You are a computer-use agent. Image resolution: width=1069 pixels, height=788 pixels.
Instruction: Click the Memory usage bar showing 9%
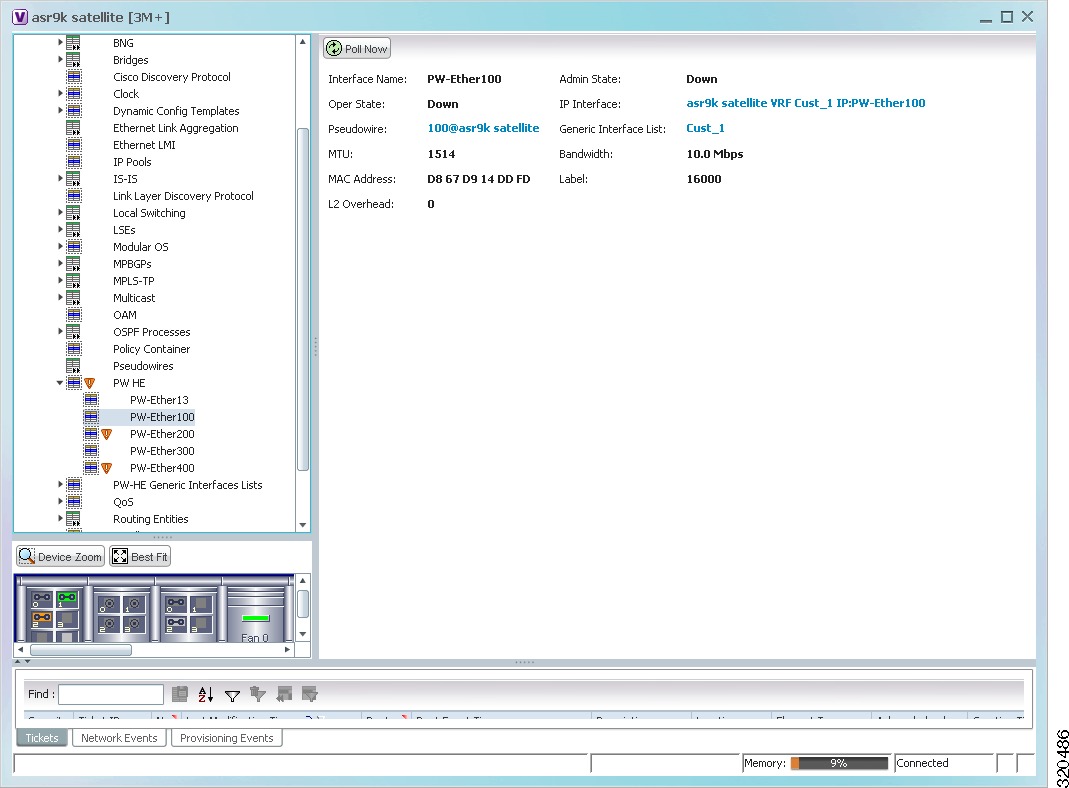click(x=839, y=763)
